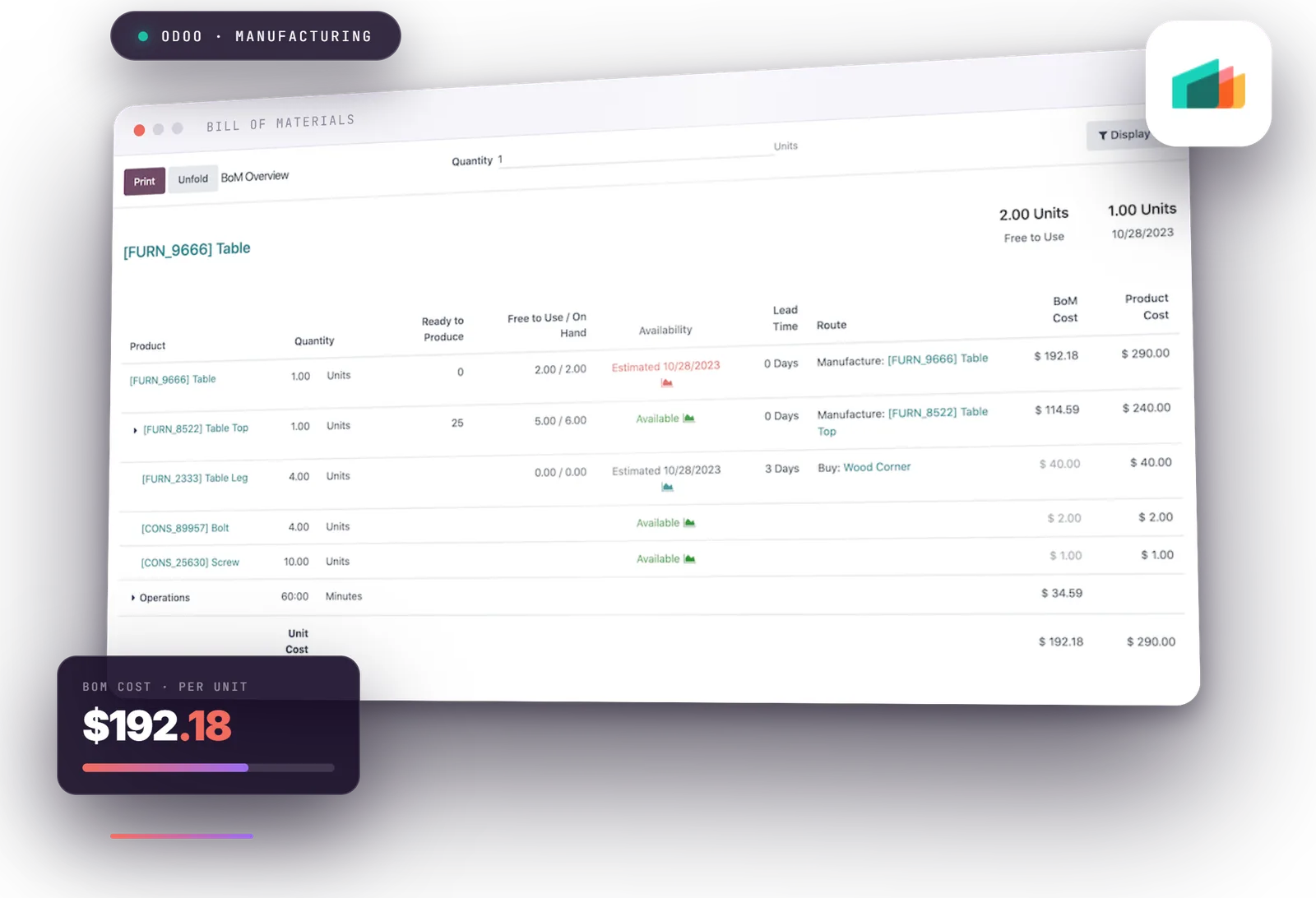Open the [FURN_9666] Table product link in the first row

[x=173, y=380]
